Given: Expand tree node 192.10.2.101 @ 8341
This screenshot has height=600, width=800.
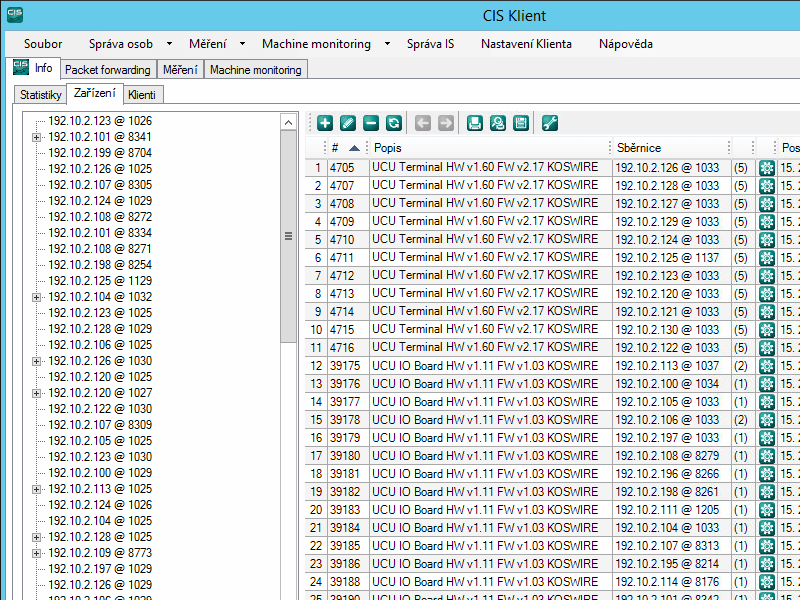Looking at the screenshot, I should pos(36,137).
